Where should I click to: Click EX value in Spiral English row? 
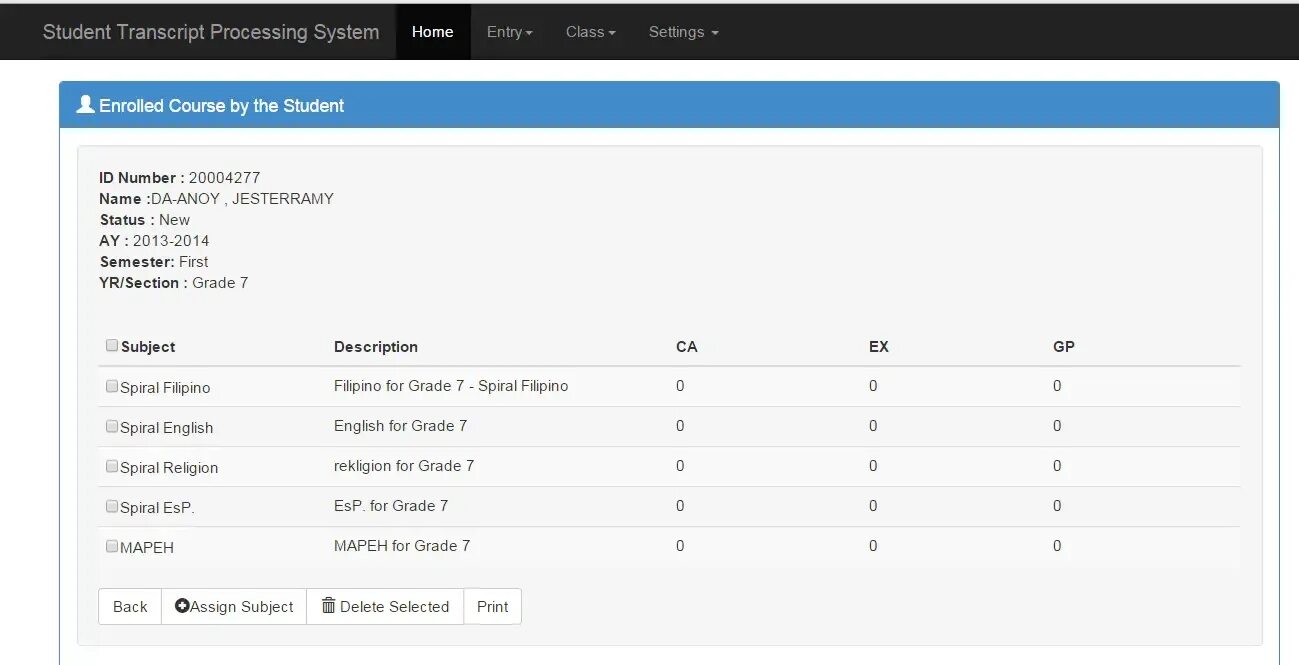click(x=873, y=426)
